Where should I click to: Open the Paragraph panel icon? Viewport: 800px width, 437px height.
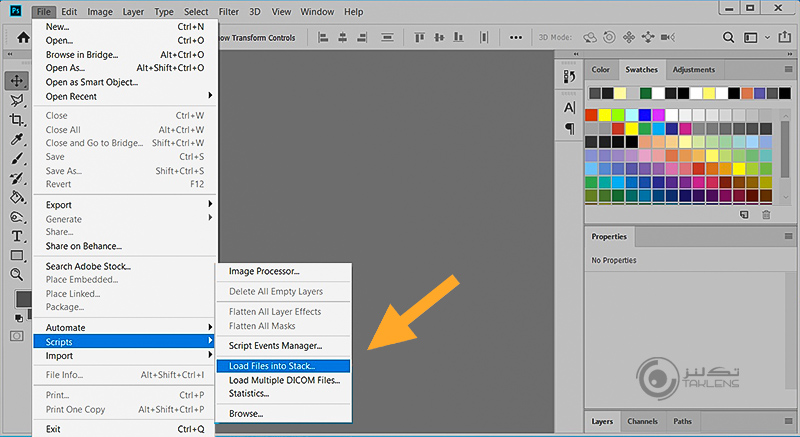(570, 128)
